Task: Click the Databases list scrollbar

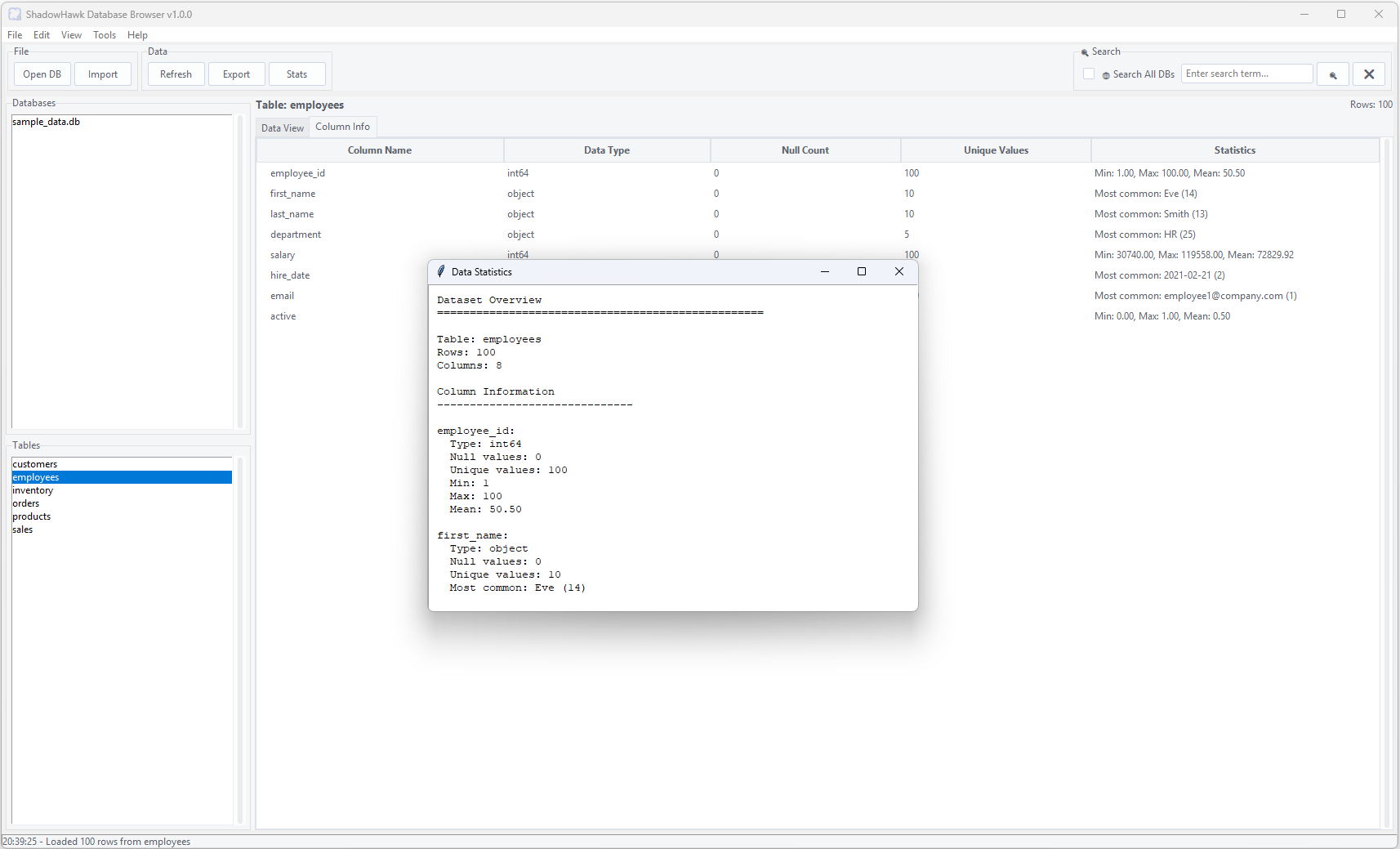Action: (x=240, y=271)
